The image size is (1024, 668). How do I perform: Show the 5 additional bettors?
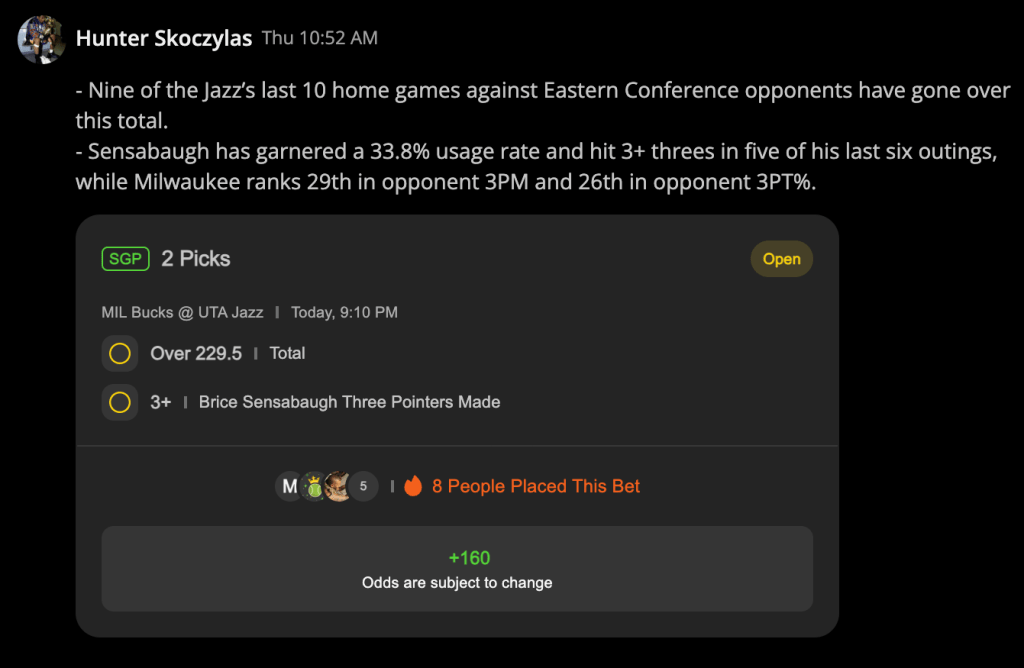(364, 486)
